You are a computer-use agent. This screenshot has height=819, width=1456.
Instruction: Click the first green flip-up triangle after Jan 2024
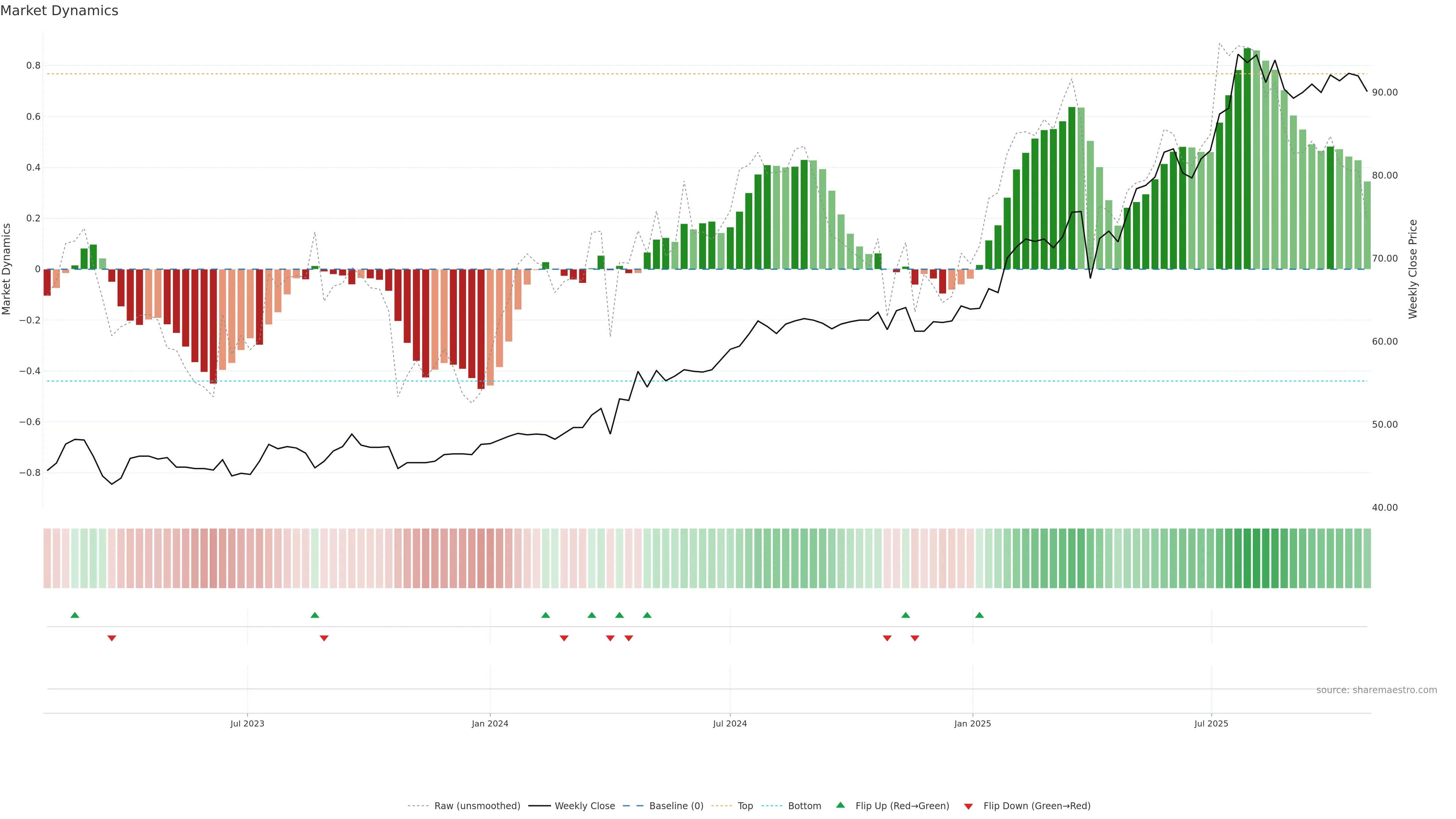coord(546,615)
